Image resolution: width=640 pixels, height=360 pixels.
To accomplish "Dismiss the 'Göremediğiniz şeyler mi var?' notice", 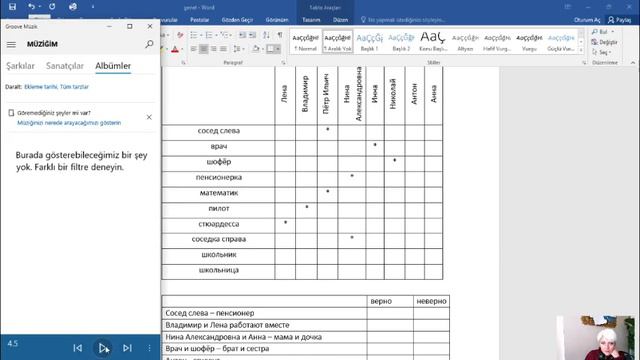I will point(149,117).
